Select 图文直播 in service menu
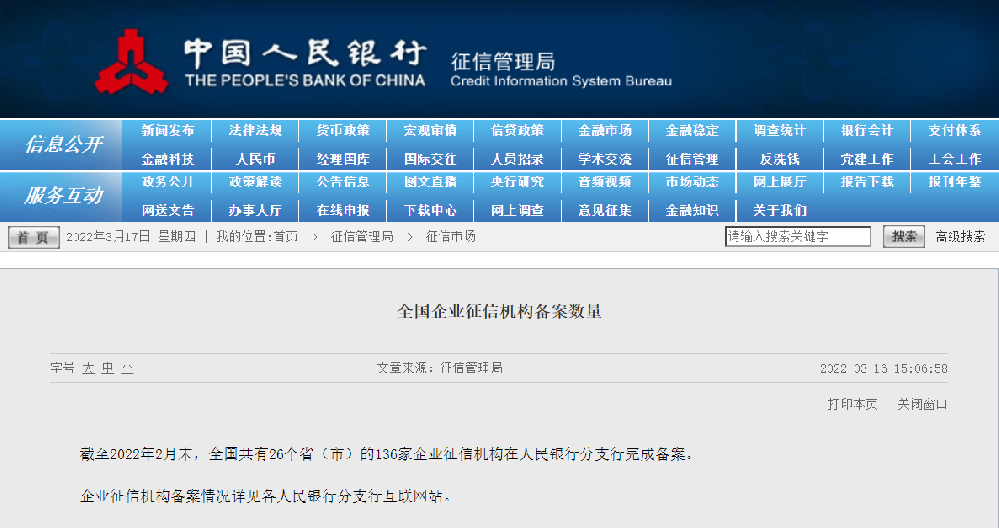 click(x=430, y=182)
